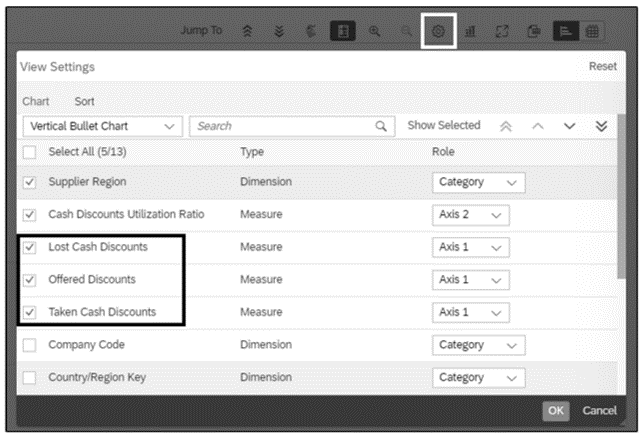This screenshot has height=438, width=644.
Task: Select the Supplier Region row label
Action: coord(87,182)
